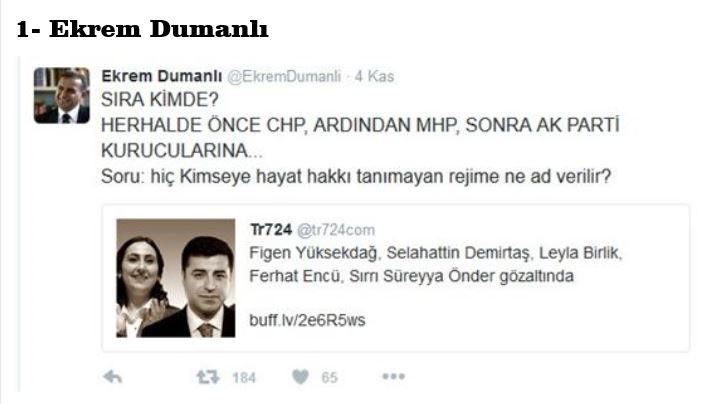Click the gözaltında line in quoted card
Screen dimensions: 714x404
(x=412, y=276)
